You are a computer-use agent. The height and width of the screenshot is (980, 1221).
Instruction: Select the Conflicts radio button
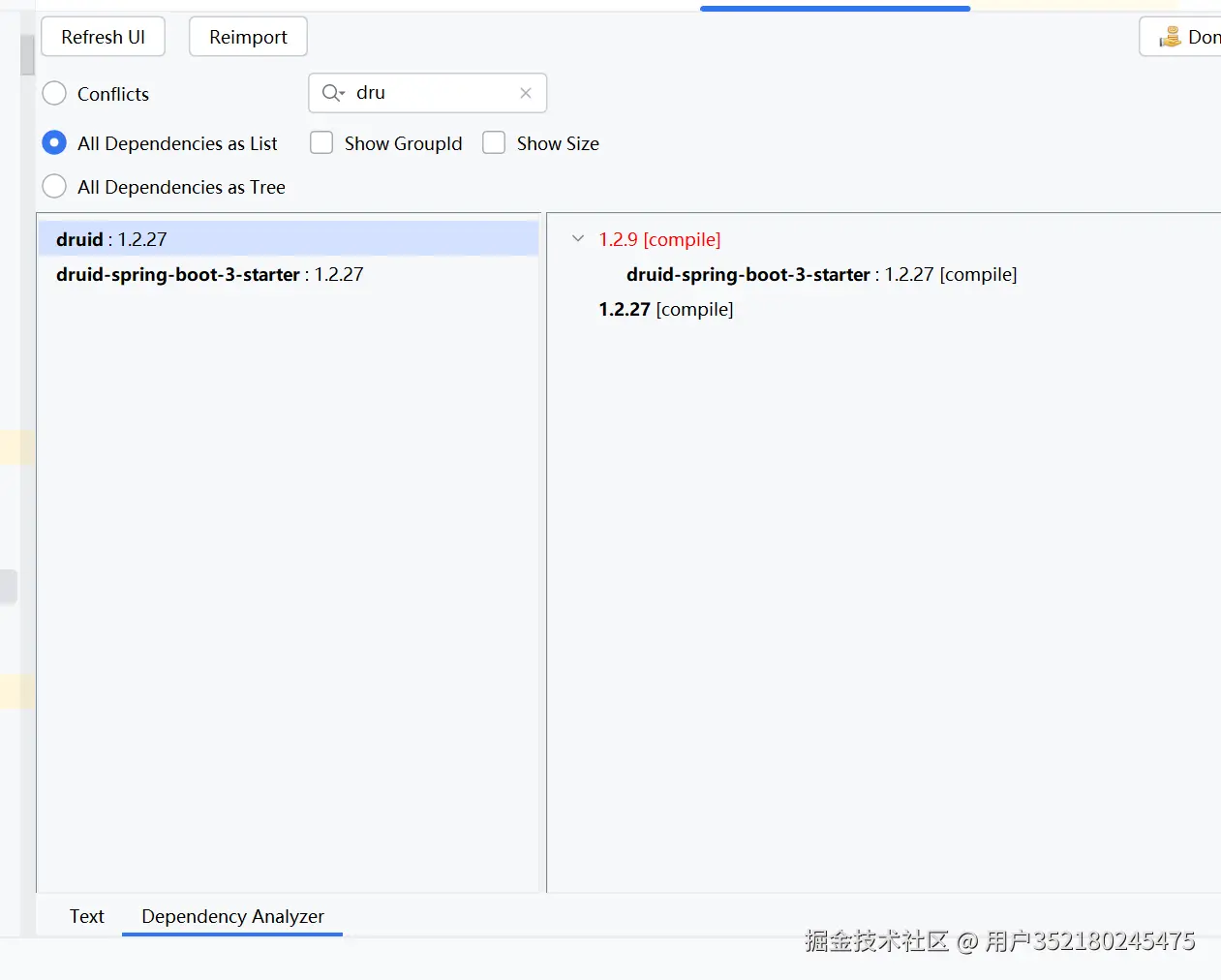tap(54, 94)
